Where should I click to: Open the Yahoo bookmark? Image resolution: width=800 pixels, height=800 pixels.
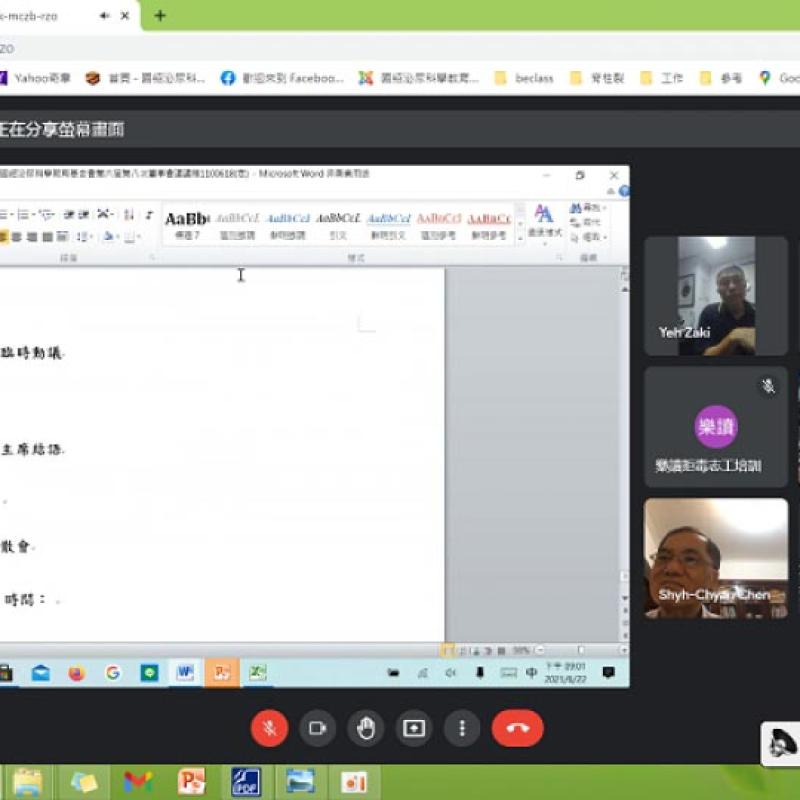click(35, 78)
